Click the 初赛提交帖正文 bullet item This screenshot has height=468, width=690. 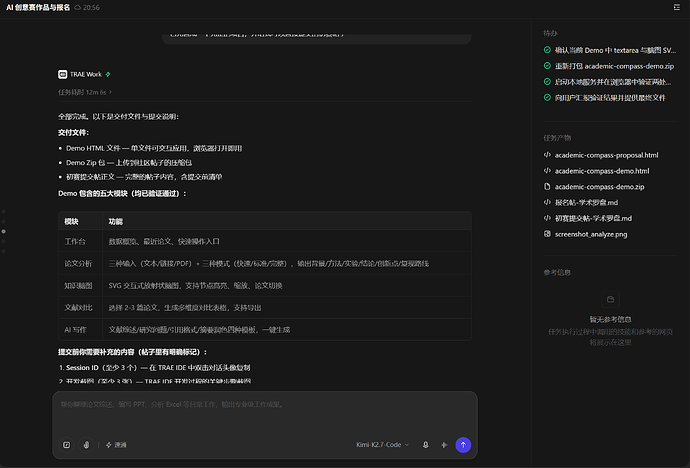pos(144,177)
